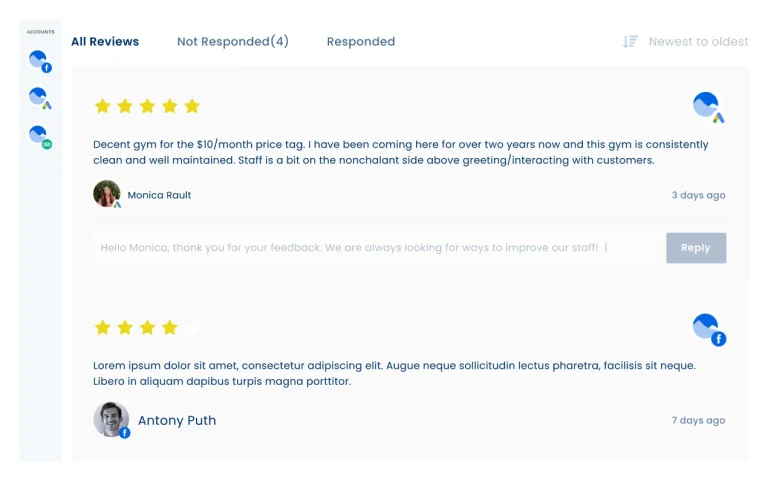The width and height of the screenshot is (768, 480).
Task: Open the Newest to oldest sort dropdown
Action: 698,42
